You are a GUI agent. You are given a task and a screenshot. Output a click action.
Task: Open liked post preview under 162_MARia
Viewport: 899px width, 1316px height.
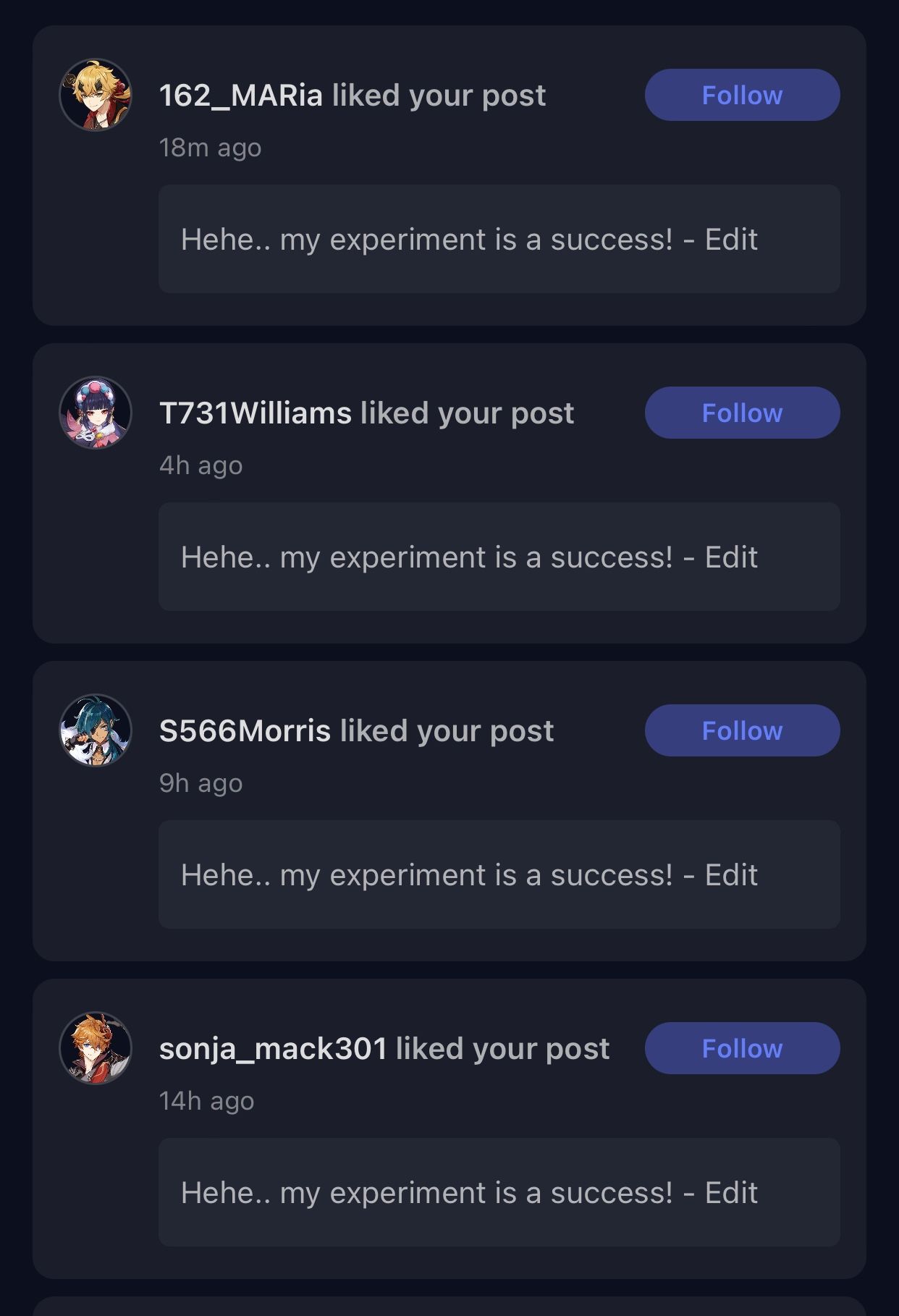(x=499, y=239)
